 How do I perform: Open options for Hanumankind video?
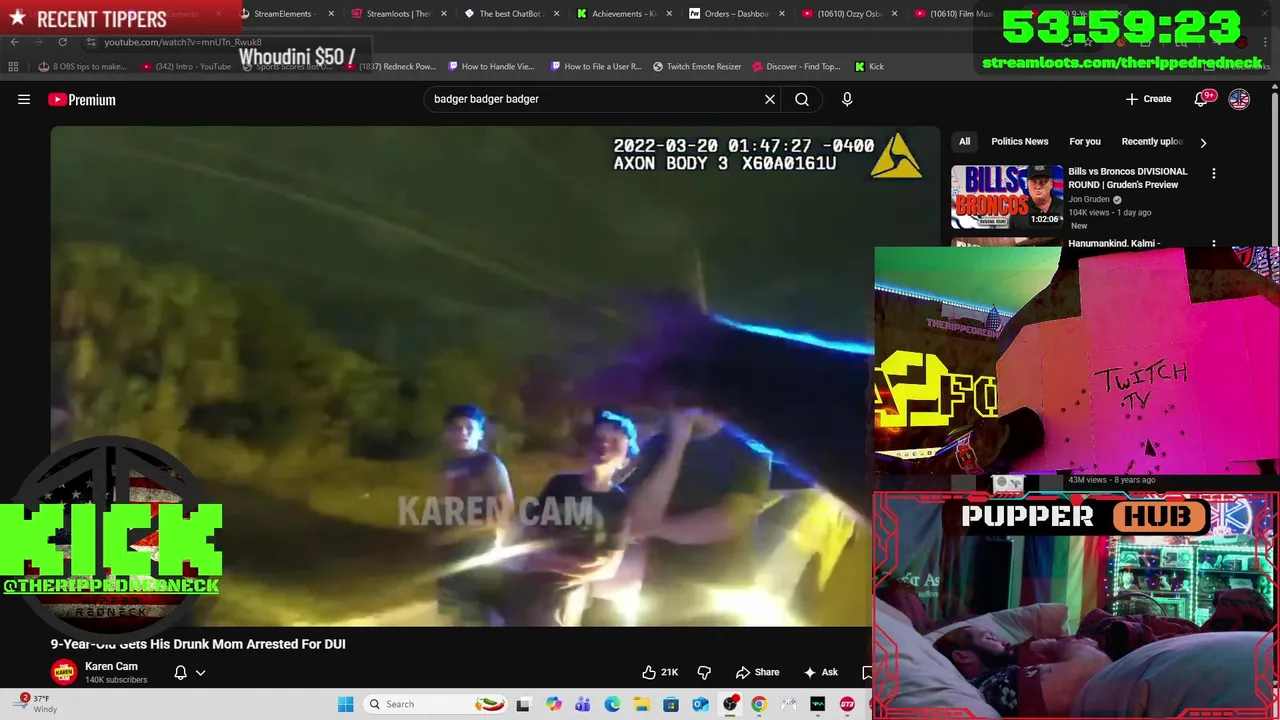(1214, 243)
